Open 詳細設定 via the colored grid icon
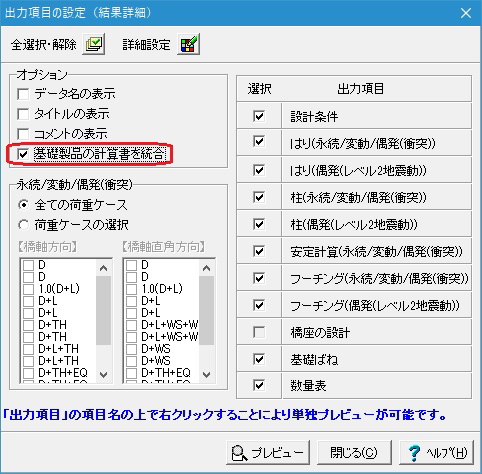The height and width of the screenshot is (474, 482). (x=188, y=44)
